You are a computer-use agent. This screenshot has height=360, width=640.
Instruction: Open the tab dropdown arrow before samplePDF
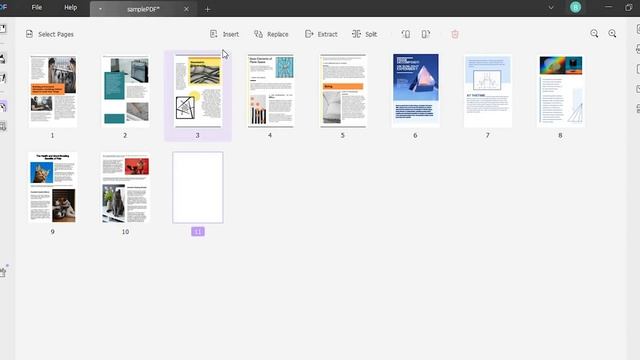pyautogui.click(x=100, y=9)
